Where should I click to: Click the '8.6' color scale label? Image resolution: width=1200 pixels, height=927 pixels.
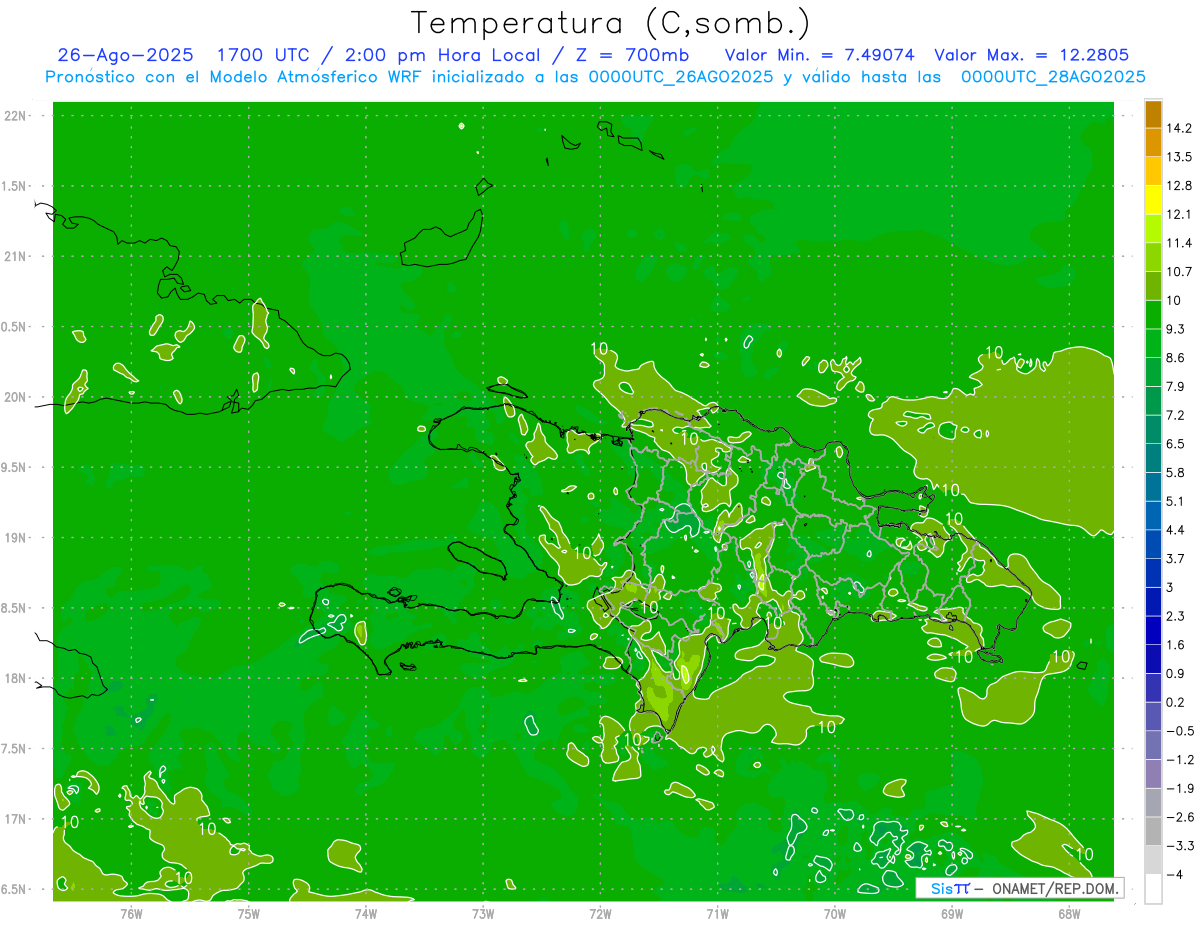point(1175,358)
